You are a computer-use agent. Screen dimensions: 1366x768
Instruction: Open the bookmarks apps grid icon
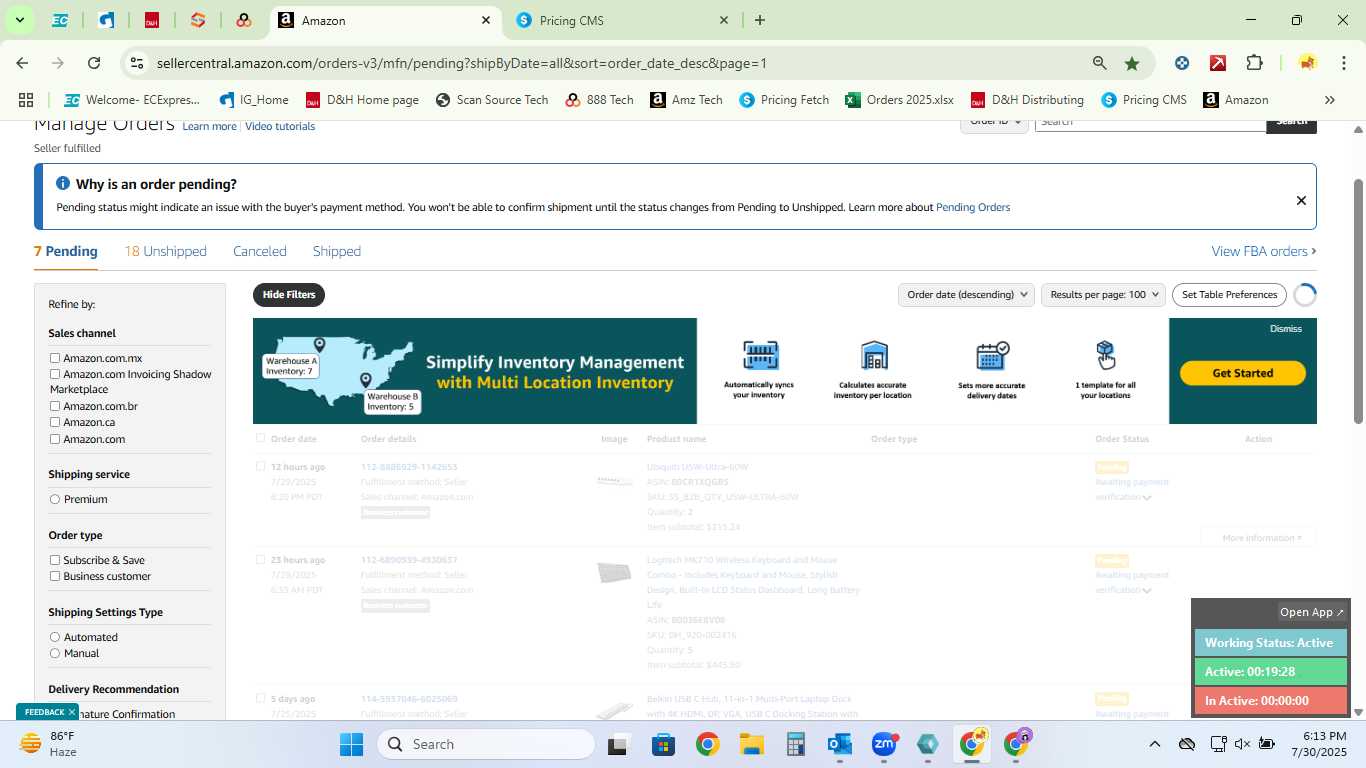[26, 100]
